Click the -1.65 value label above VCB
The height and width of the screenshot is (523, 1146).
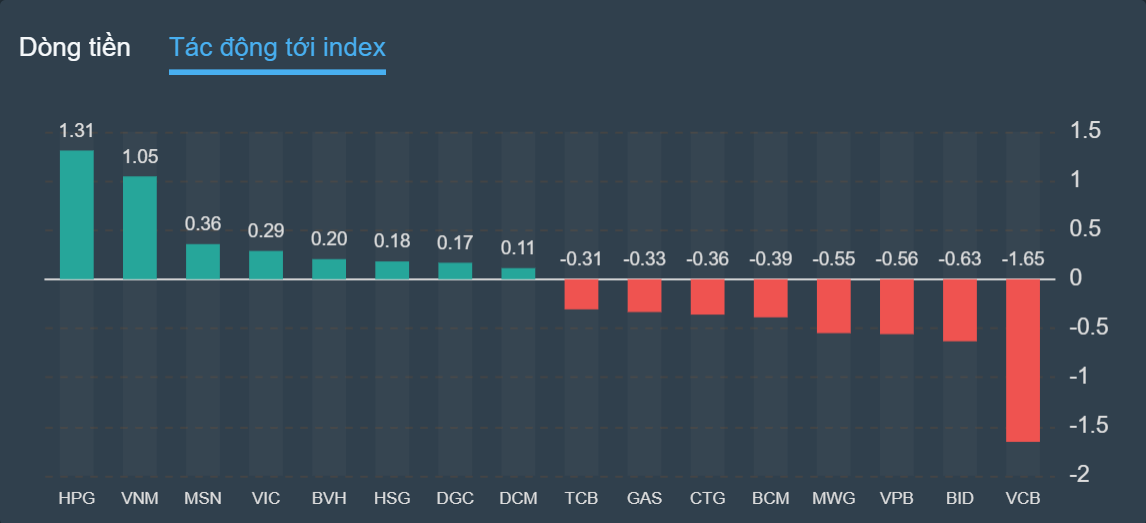click(x=1023, y=259)
